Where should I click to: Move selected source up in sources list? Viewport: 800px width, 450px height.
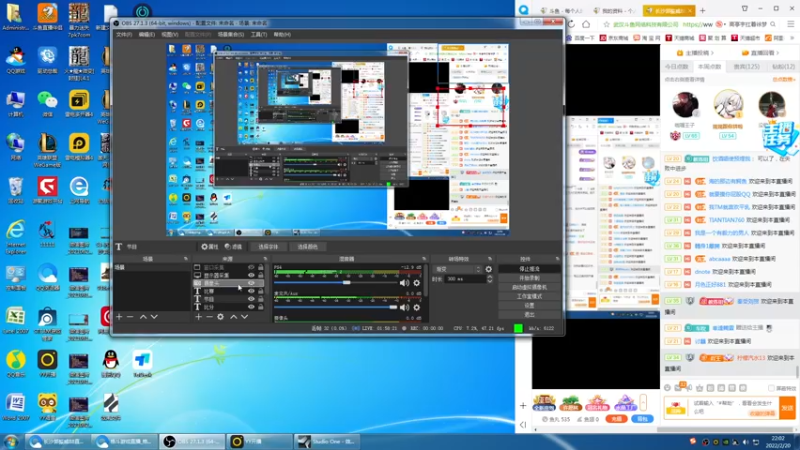point(234,317)
